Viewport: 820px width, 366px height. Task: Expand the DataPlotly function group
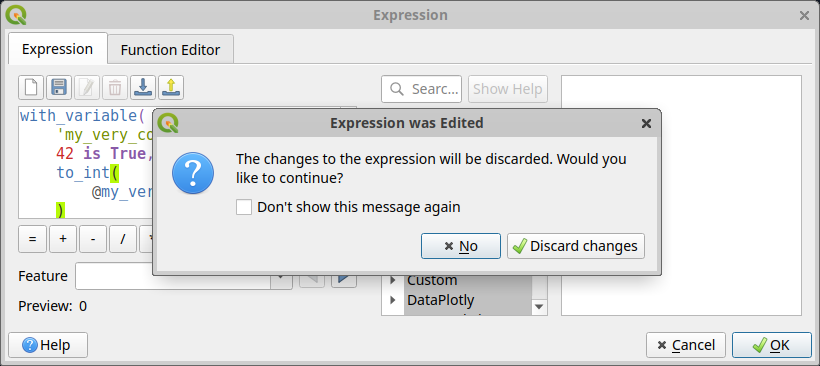393,300
